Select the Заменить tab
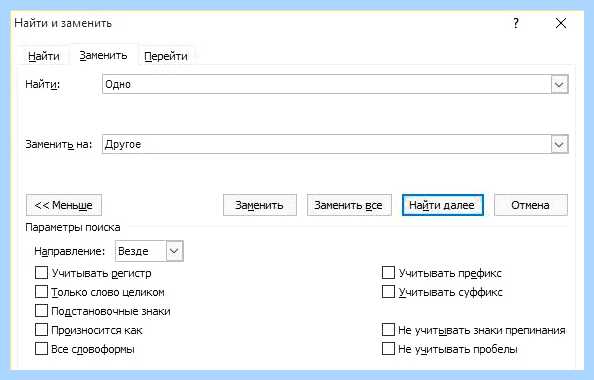The width and height of the screenshot is (594, 380). pyautogui.click(x=103, y=55)
